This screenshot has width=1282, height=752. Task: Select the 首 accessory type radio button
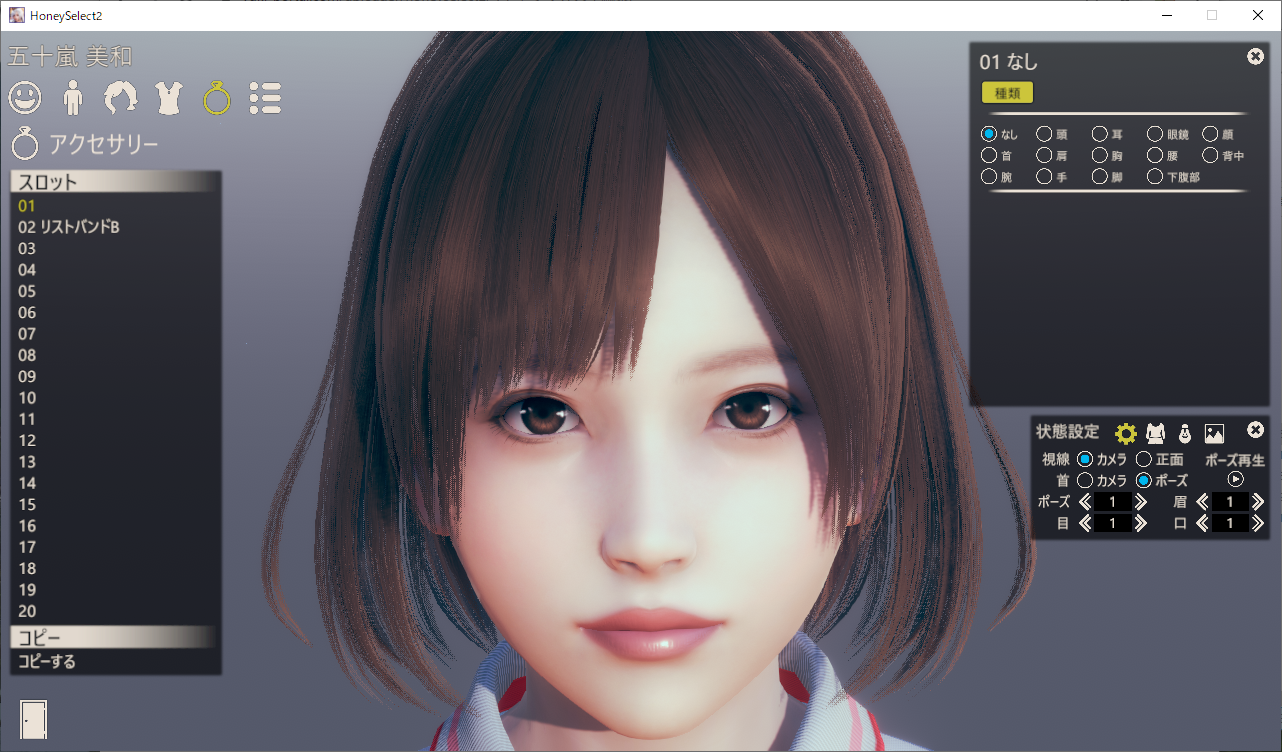pos(989,155)
